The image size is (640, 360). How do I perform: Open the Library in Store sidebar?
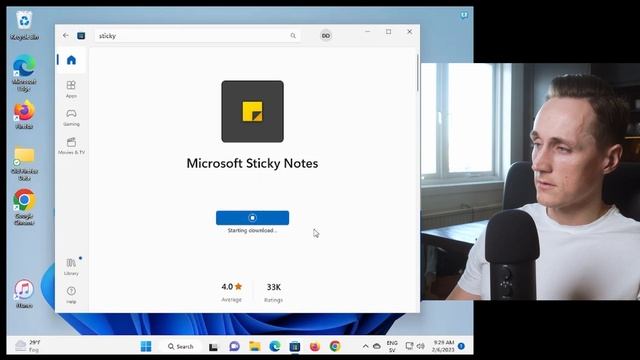point(71,267)
